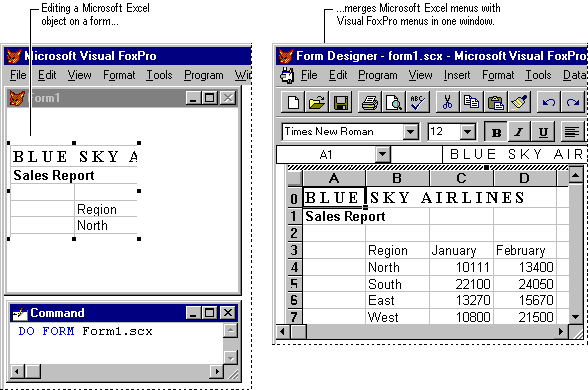Click fox icon in Form Designer title bar
Screen dimensions: 588x390
coord(286,56)
